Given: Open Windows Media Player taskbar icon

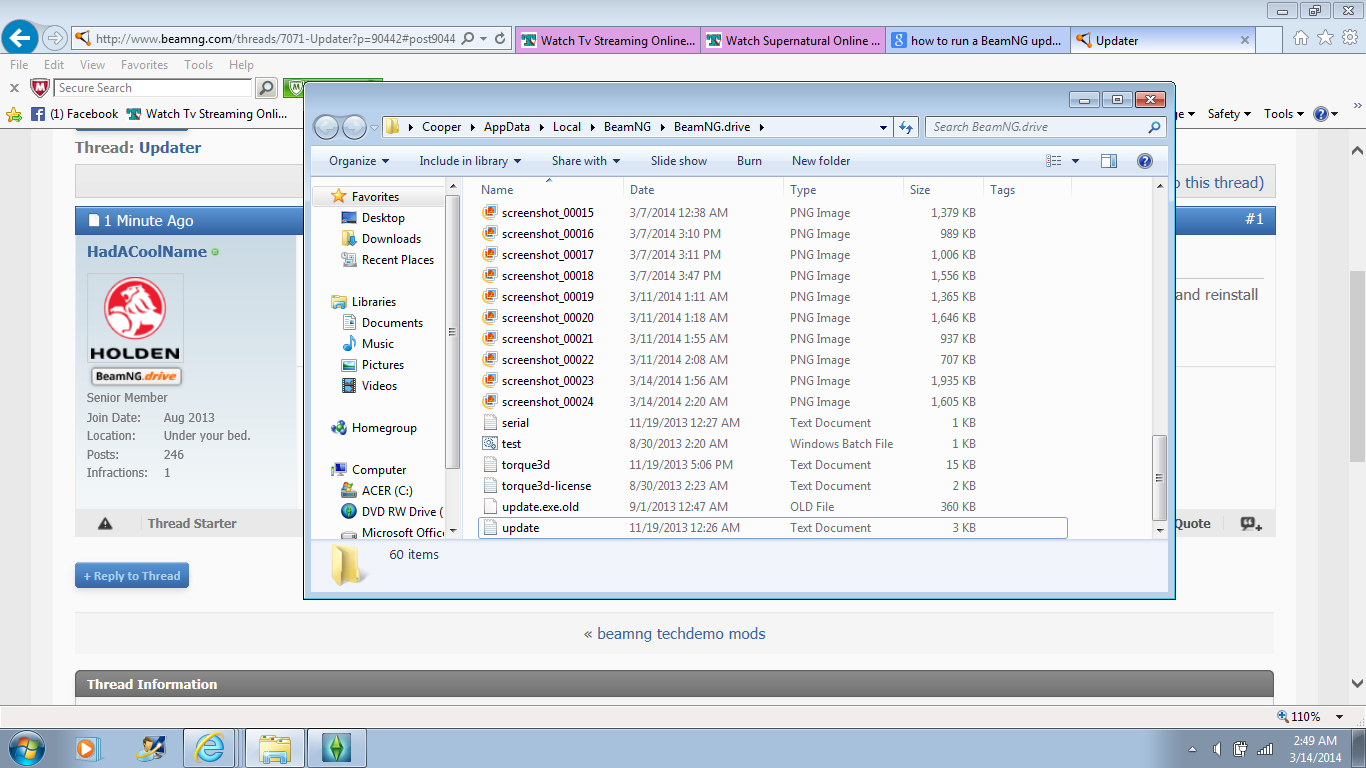Looking at the screenshot, I should tap(88, 747).
